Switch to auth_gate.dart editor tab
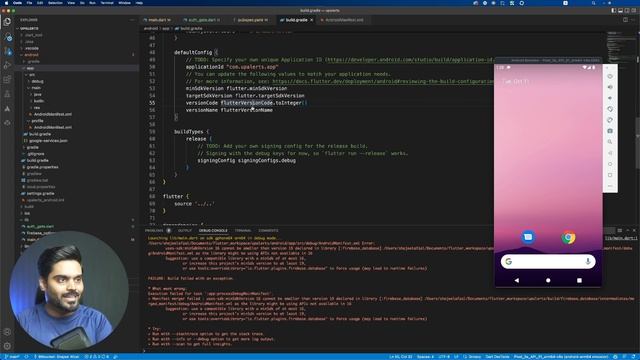 coord(202,20)
